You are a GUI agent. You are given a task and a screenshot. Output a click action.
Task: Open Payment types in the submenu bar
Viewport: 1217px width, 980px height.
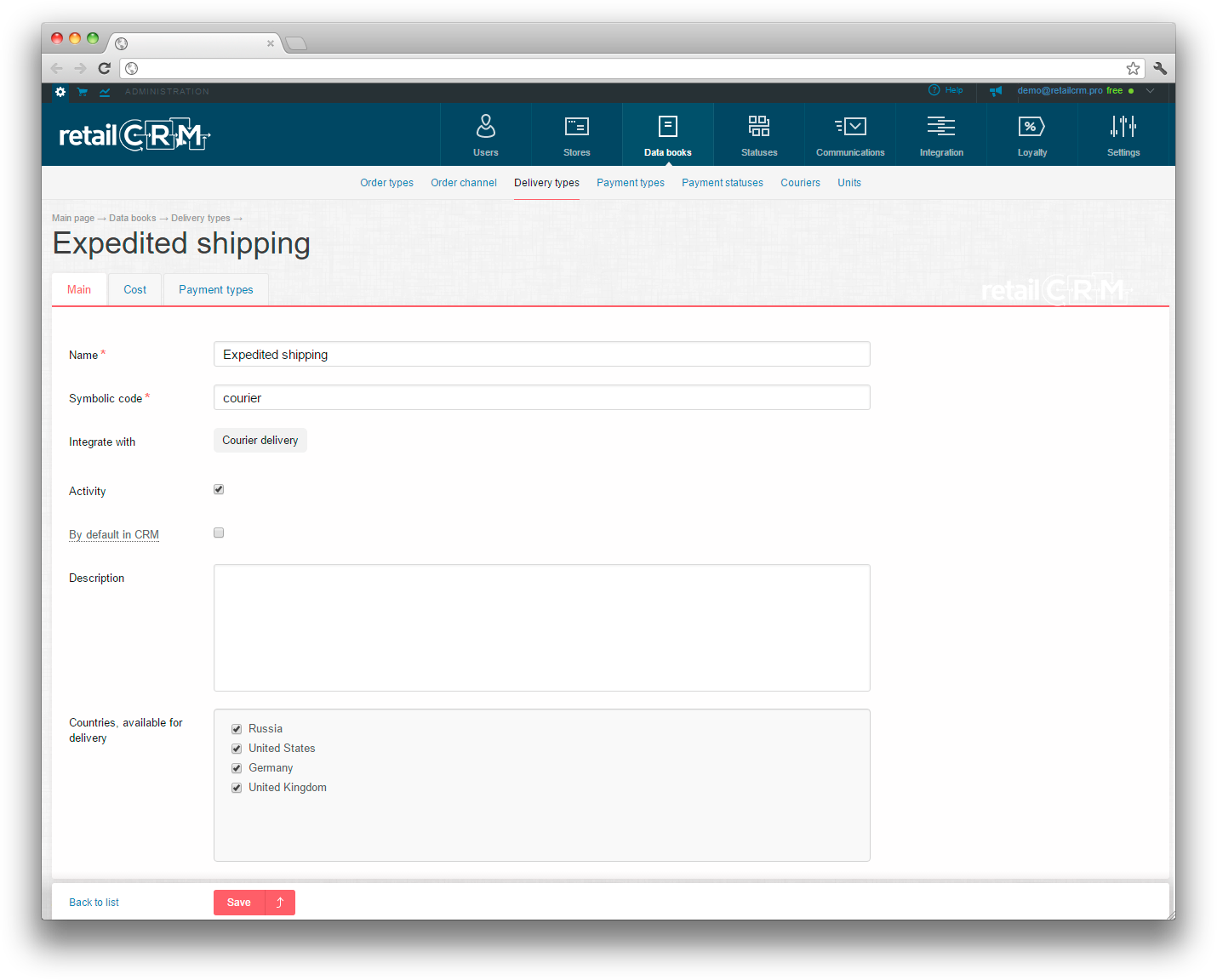[x=631, y=183]
